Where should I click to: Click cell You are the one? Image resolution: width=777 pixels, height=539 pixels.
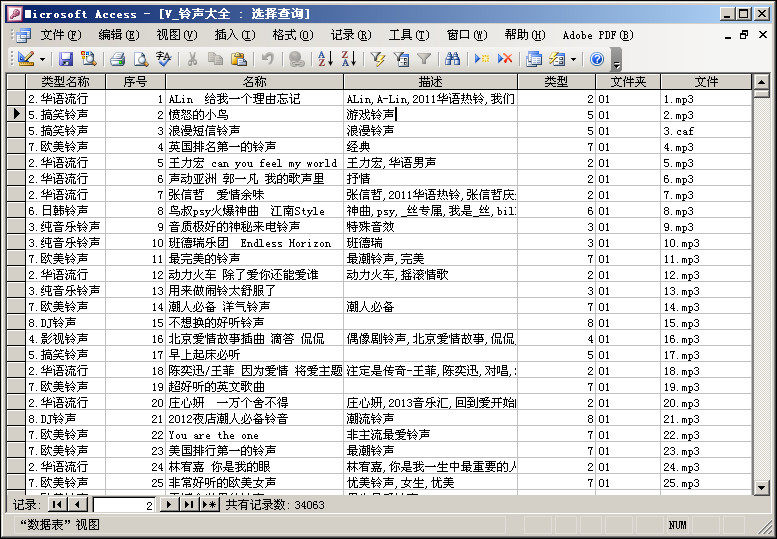[255, 435]
